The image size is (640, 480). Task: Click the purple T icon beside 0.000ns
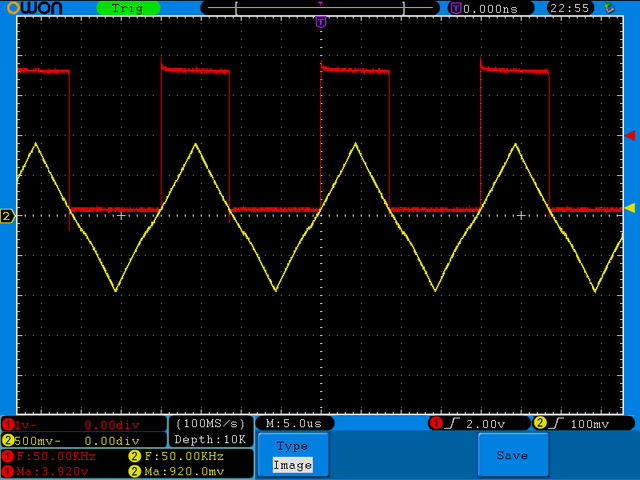(456, 8)
